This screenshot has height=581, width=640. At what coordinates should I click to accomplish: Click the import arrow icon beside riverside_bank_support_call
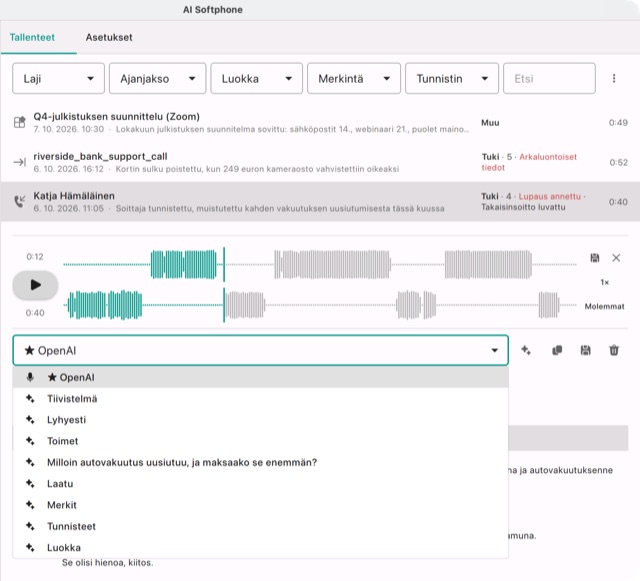pyautogui.click(x=20, y=162)
